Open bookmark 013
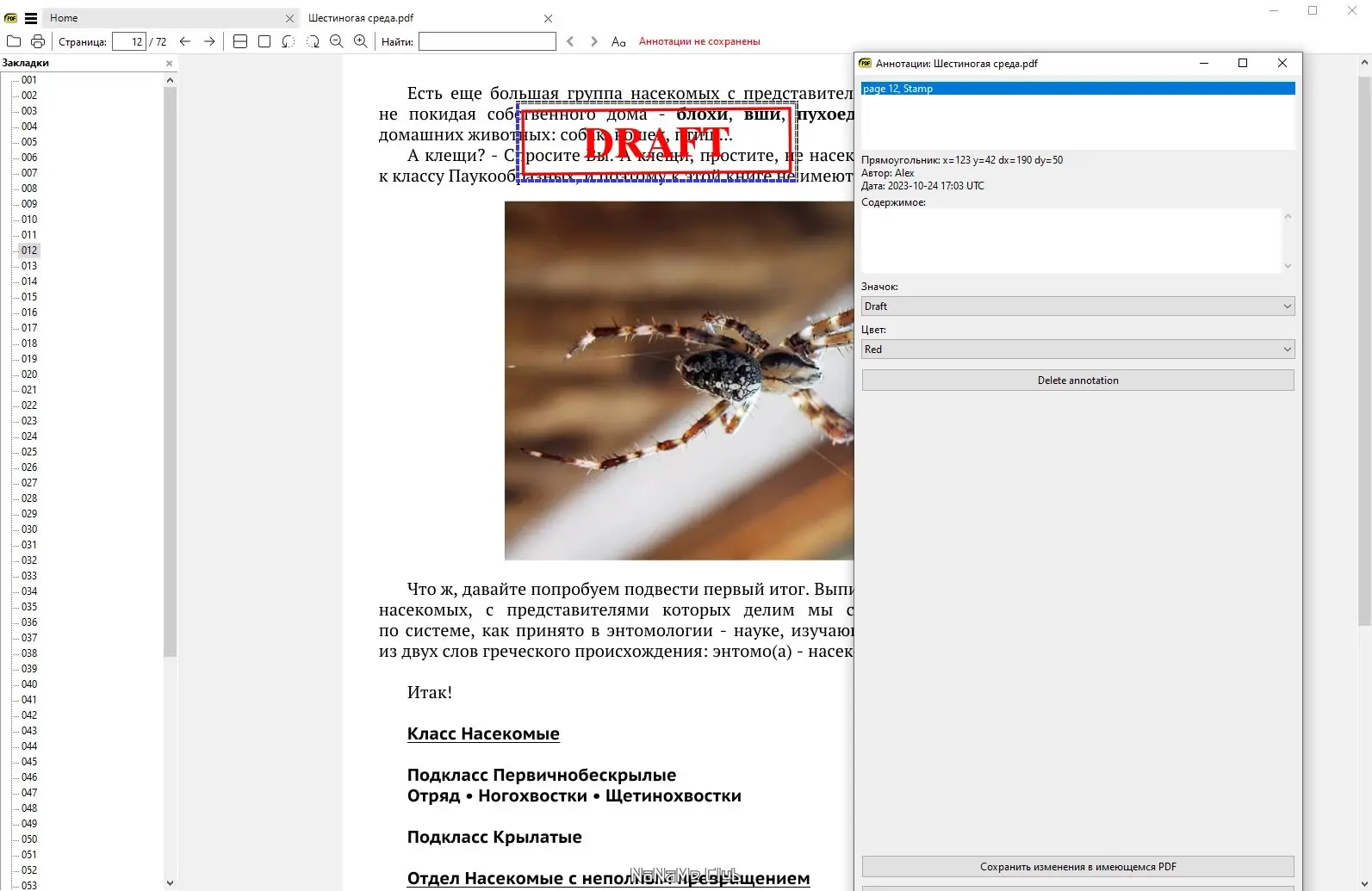Viewport: 1372px width, 891px height. point(29,266)
